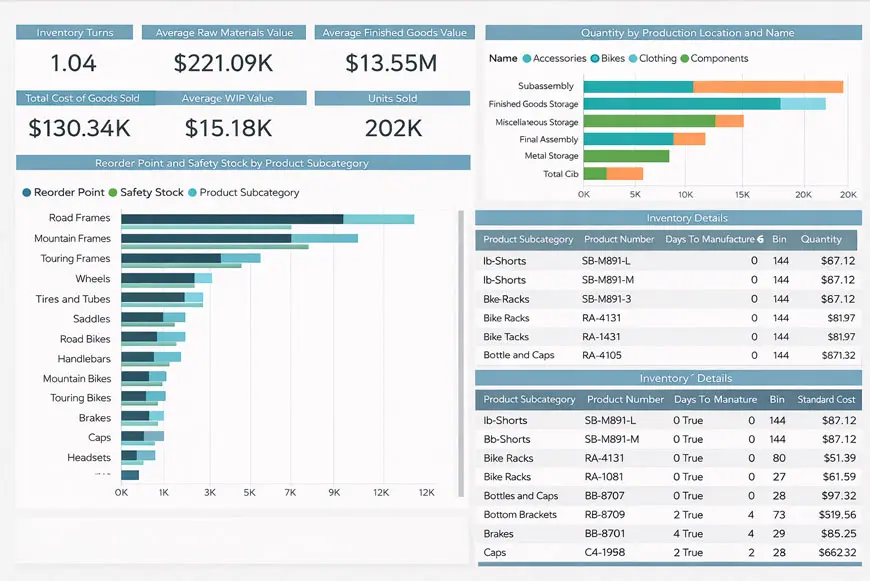This screenshot has height=581, width=870.
Task: Click product number RA-4105 cell
Action: click(x=601, y=355)
